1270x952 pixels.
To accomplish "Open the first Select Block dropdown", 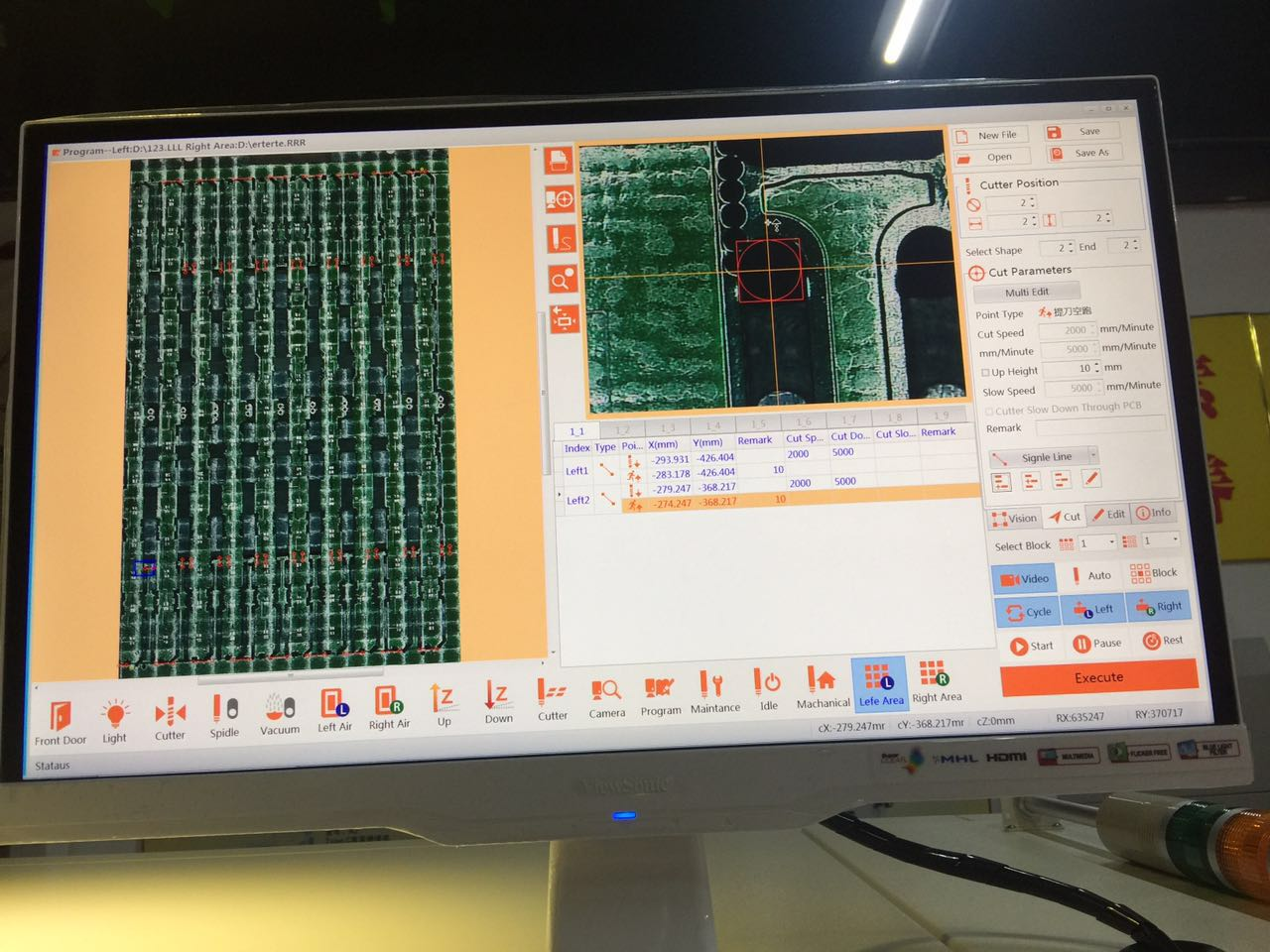I will point(1110,541).
